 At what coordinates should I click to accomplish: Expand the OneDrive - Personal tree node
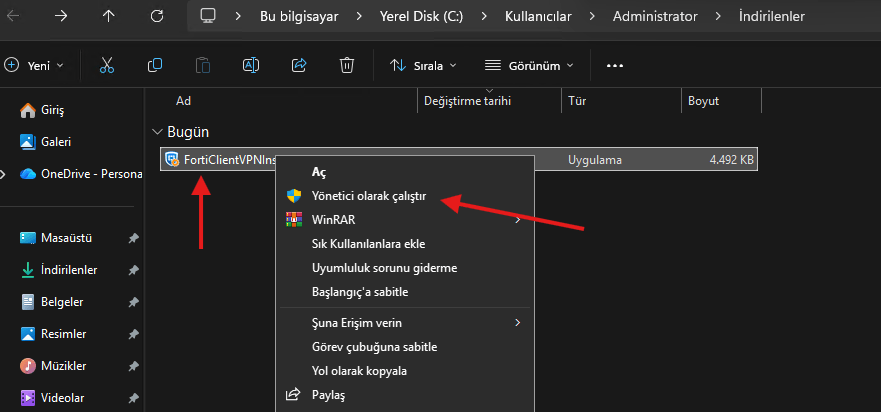(x=3, y=174)
